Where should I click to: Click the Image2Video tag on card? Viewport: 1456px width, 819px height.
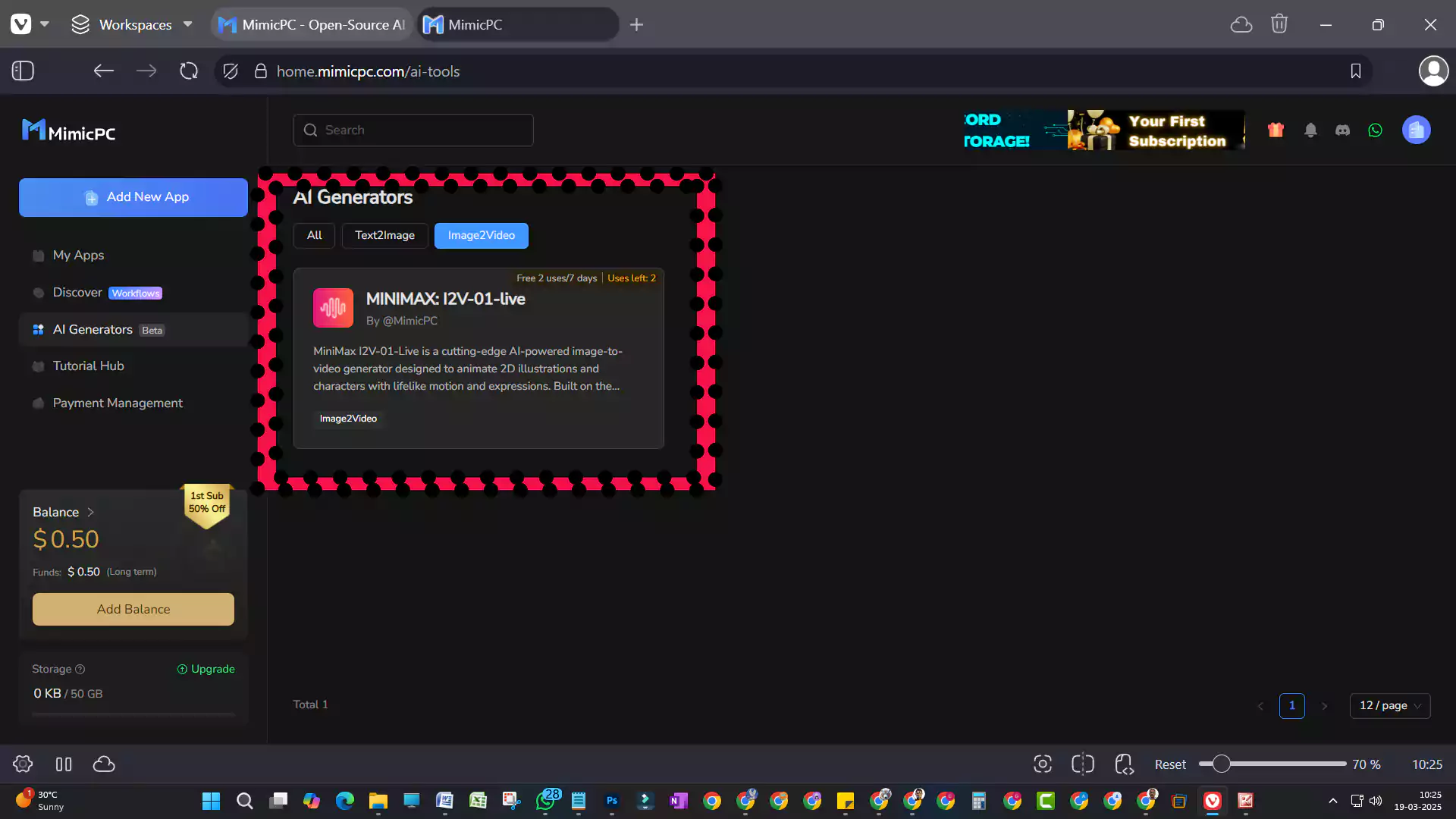coord(348,419)
